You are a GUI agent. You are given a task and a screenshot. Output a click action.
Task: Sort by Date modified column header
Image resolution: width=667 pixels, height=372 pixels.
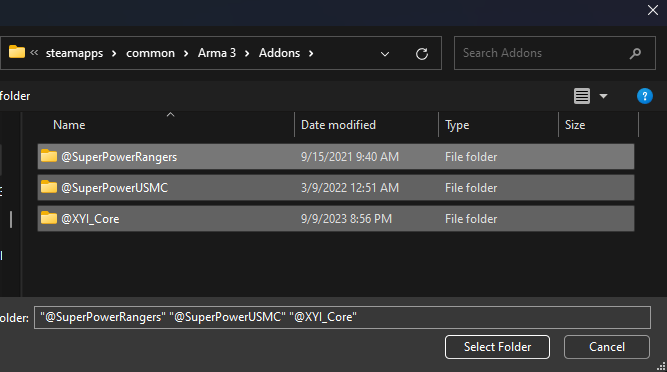(x=338, y=125)
